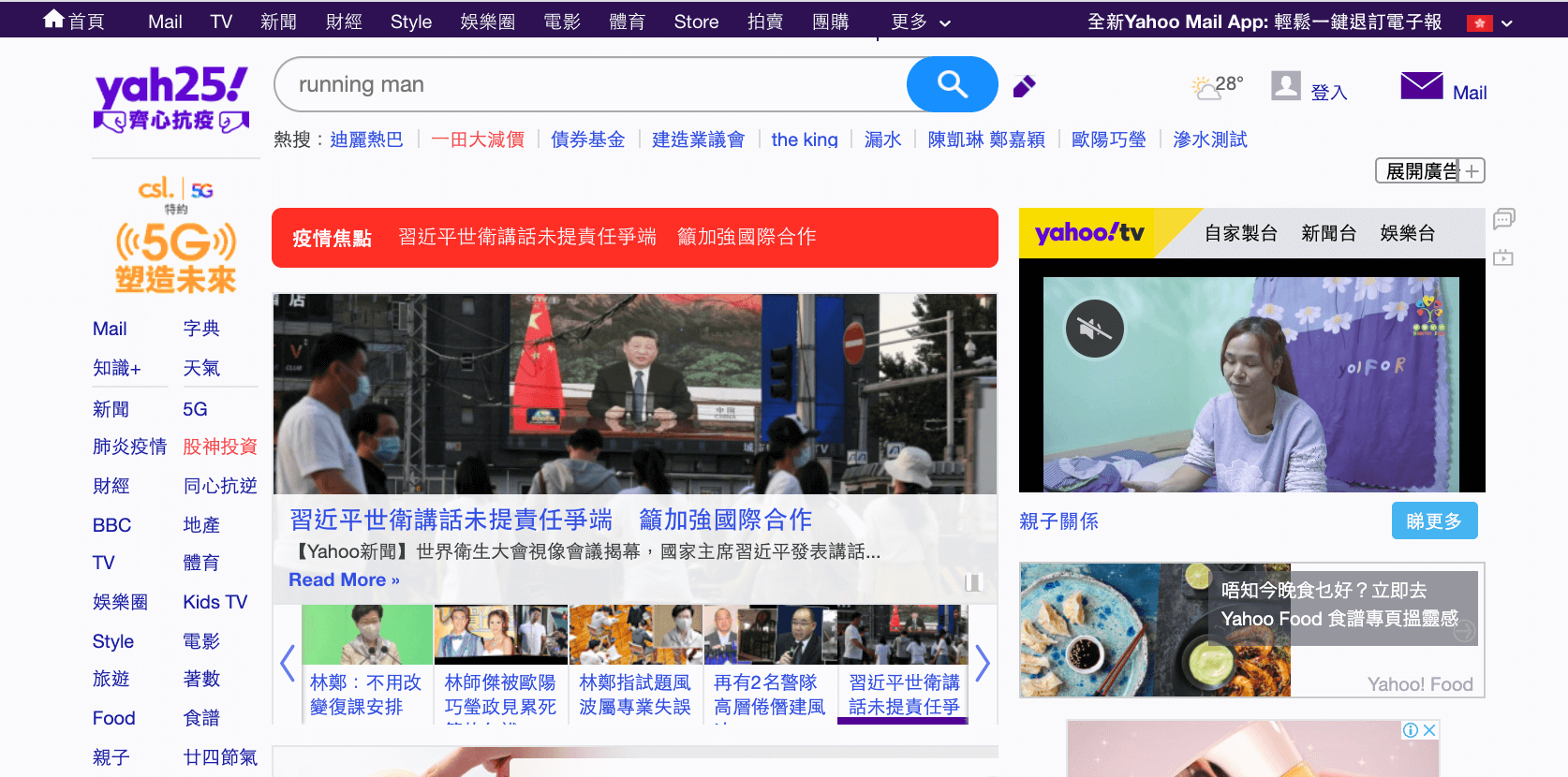
Task: Switch to 自家製台 tab in Yahoo TV
Action: (1241, 233)
